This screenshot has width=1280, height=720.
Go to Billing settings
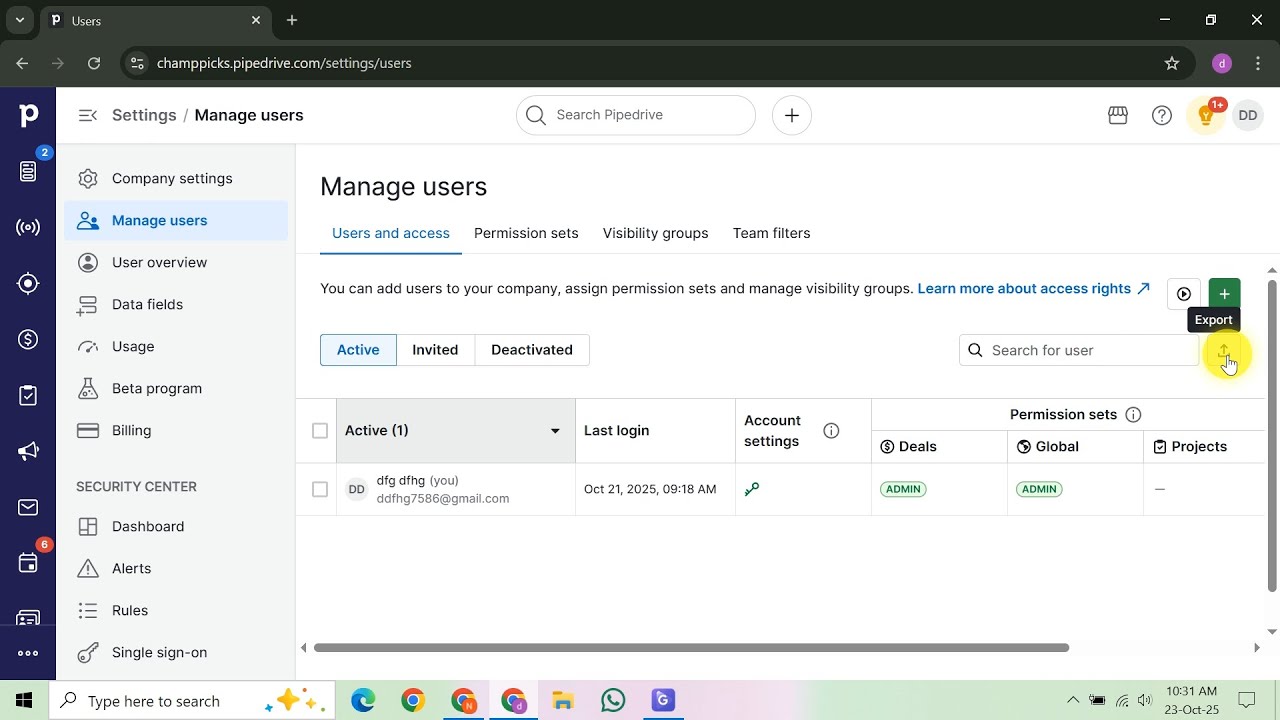click(x=176, y=430)
